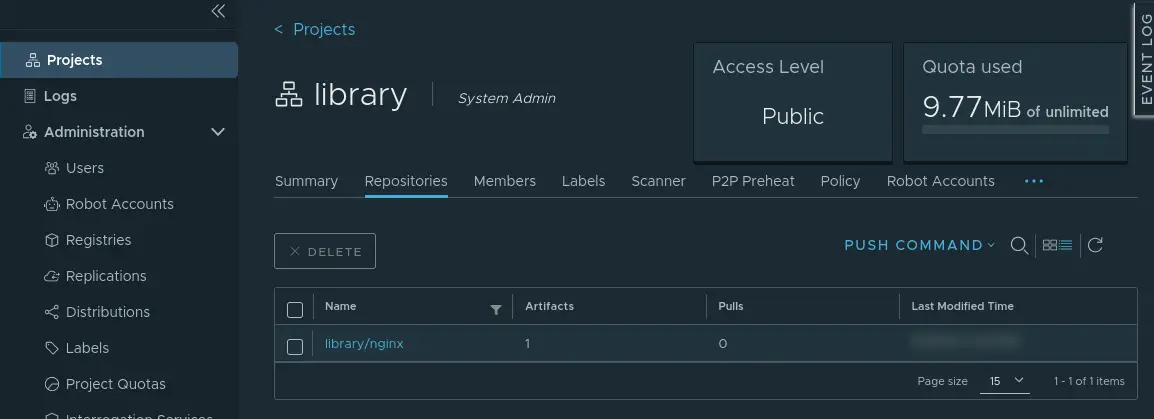The height and width of the screenshot is (419, 1154).
Task: Collapse the sidebar with double chevron icon
Action: pos(218,11)
